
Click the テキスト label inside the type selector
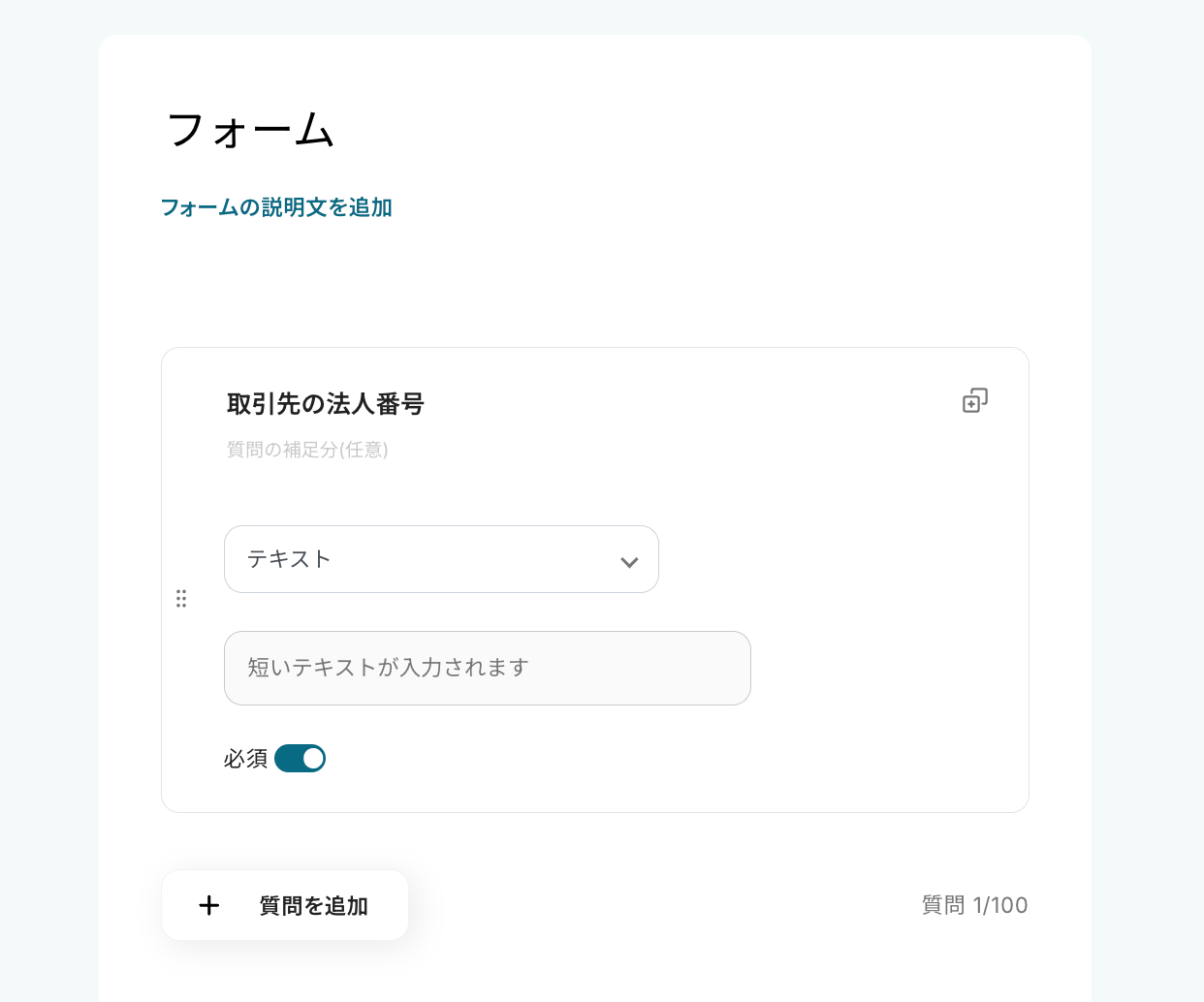(289, 559)
